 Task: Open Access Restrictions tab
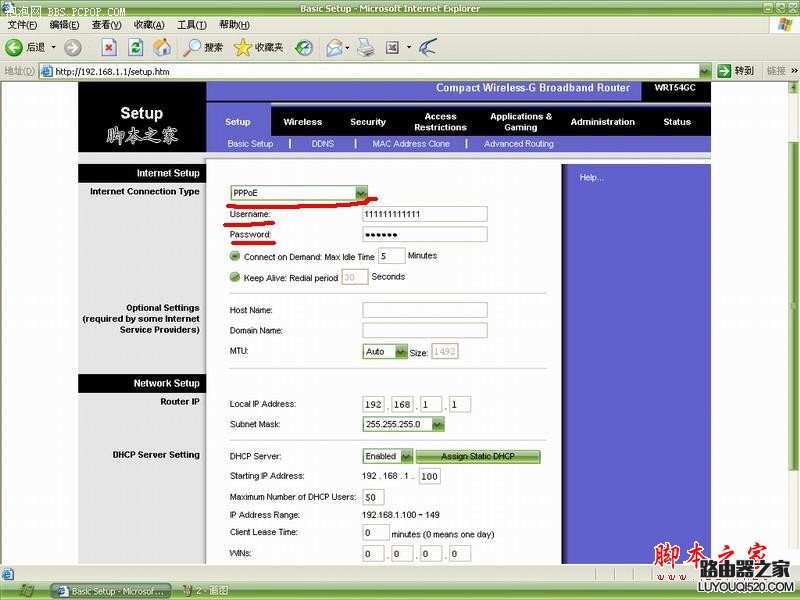coord(440,121)
